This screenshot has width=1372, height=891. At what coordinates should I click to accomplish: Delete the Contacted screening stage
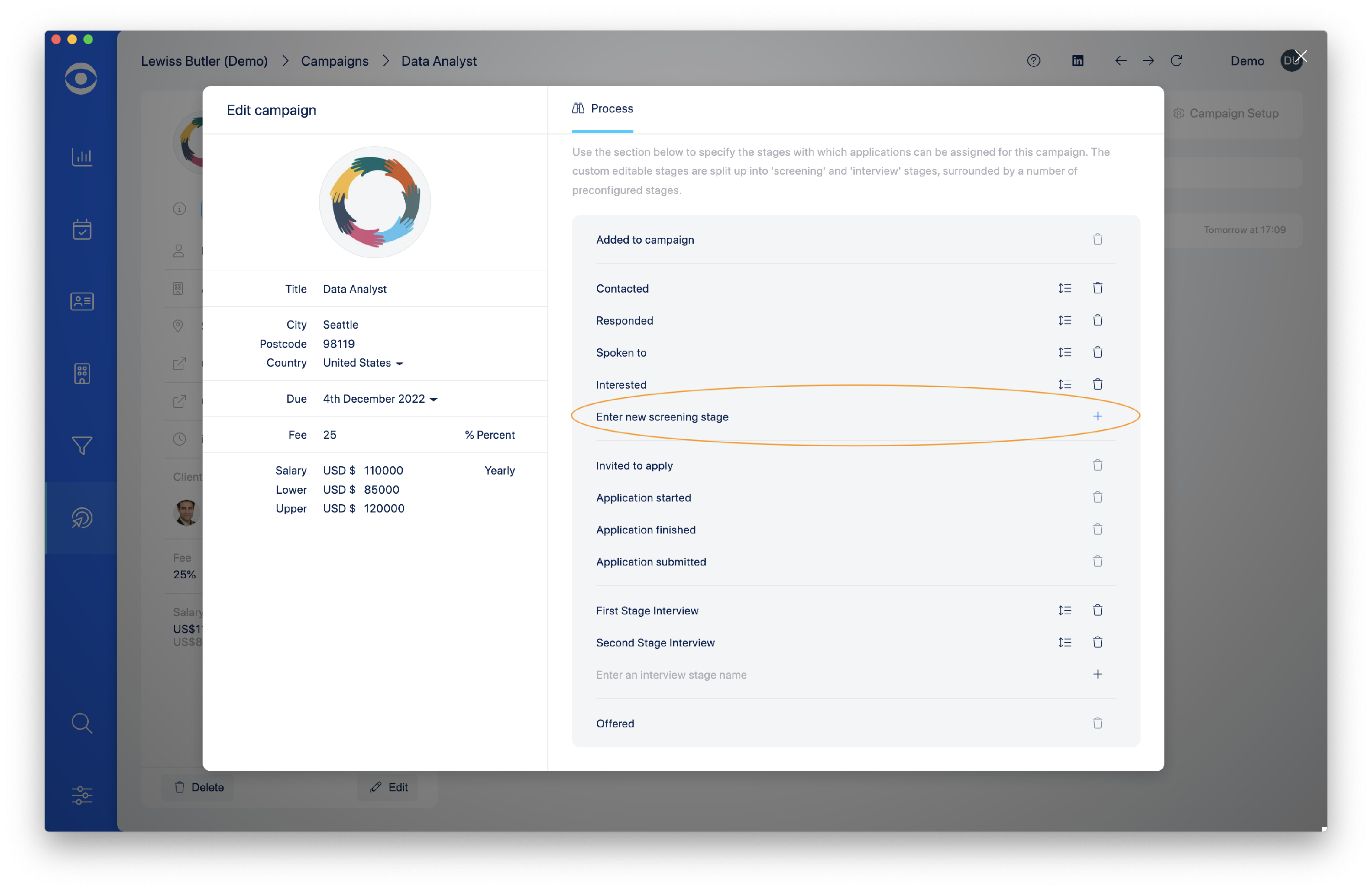1097,288
